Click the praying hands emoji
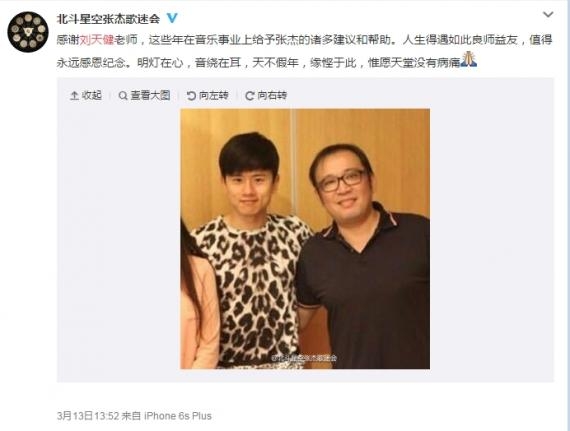The image size is (570, 431). 469,60
